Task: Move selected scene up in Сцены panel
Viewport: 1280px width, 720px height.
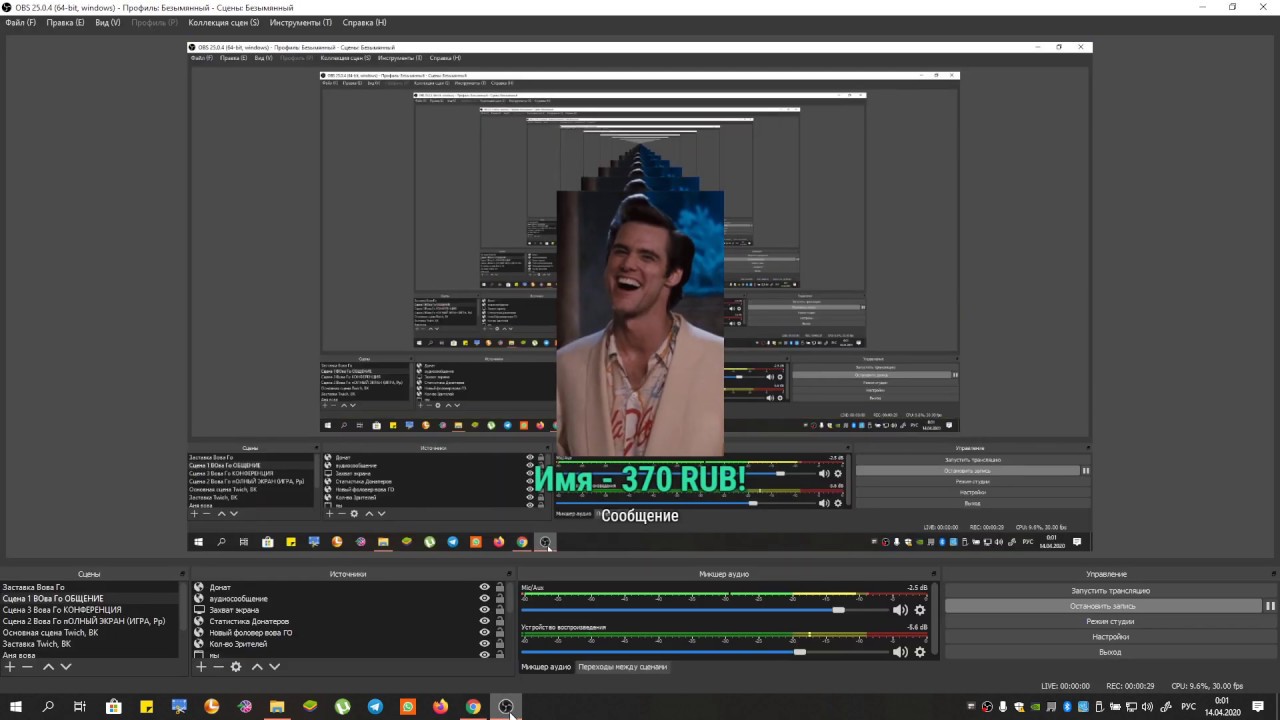Action: pyautogui.click(x=48, y=667)
